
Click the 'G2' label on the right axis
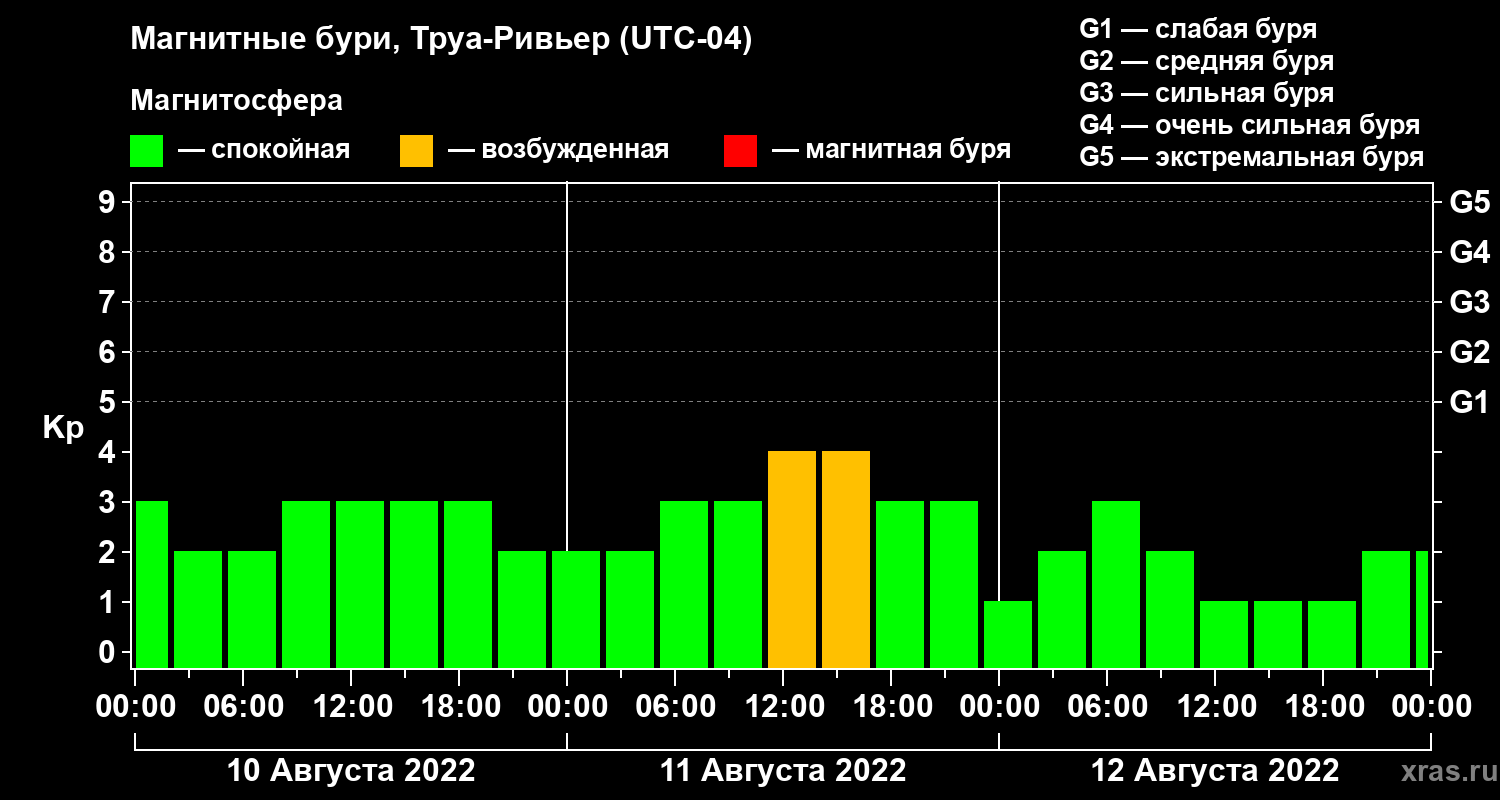1469,353
